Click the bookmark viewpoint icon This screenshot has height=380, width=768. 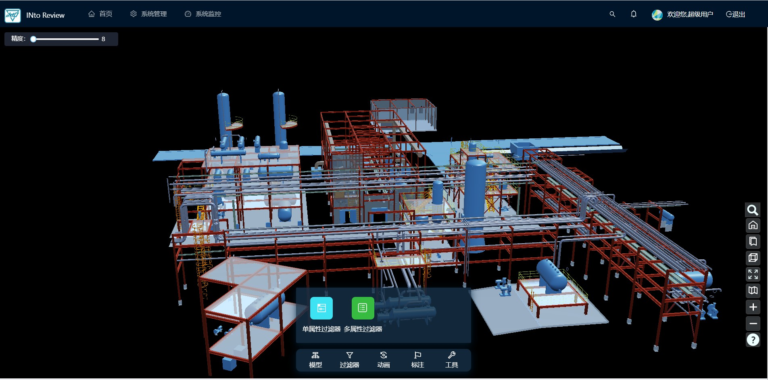tap(753, 241)
